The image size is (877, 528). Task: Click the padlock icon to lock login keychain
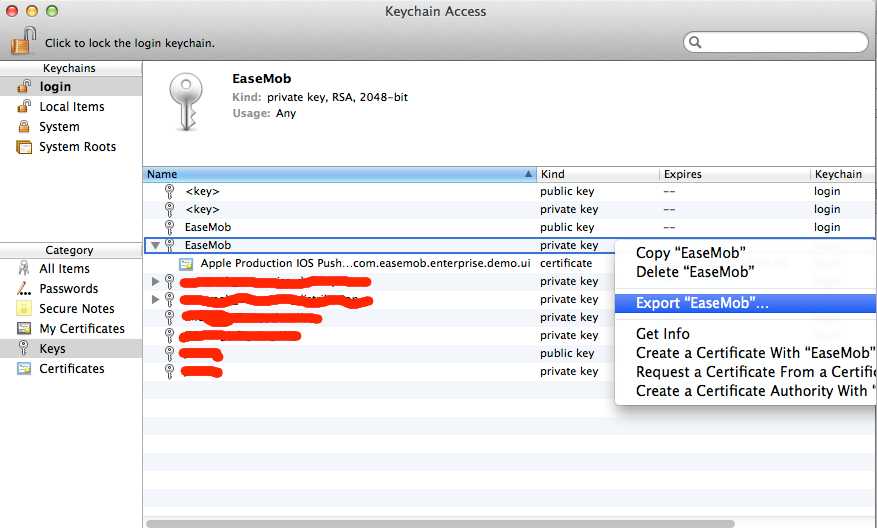pos(23,41)
